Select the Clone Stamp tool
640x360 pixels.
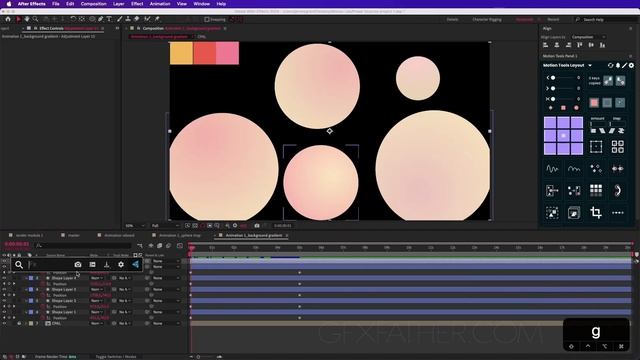[x=128, y=19]
